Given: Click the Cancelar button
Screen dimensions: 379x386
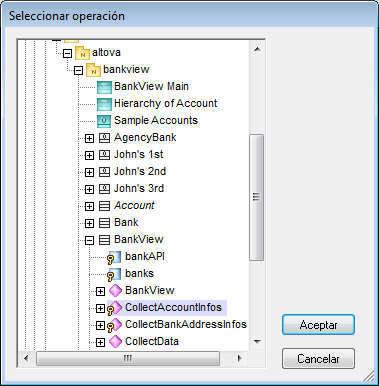Looking at the screenshot, I should pos(318,359).
